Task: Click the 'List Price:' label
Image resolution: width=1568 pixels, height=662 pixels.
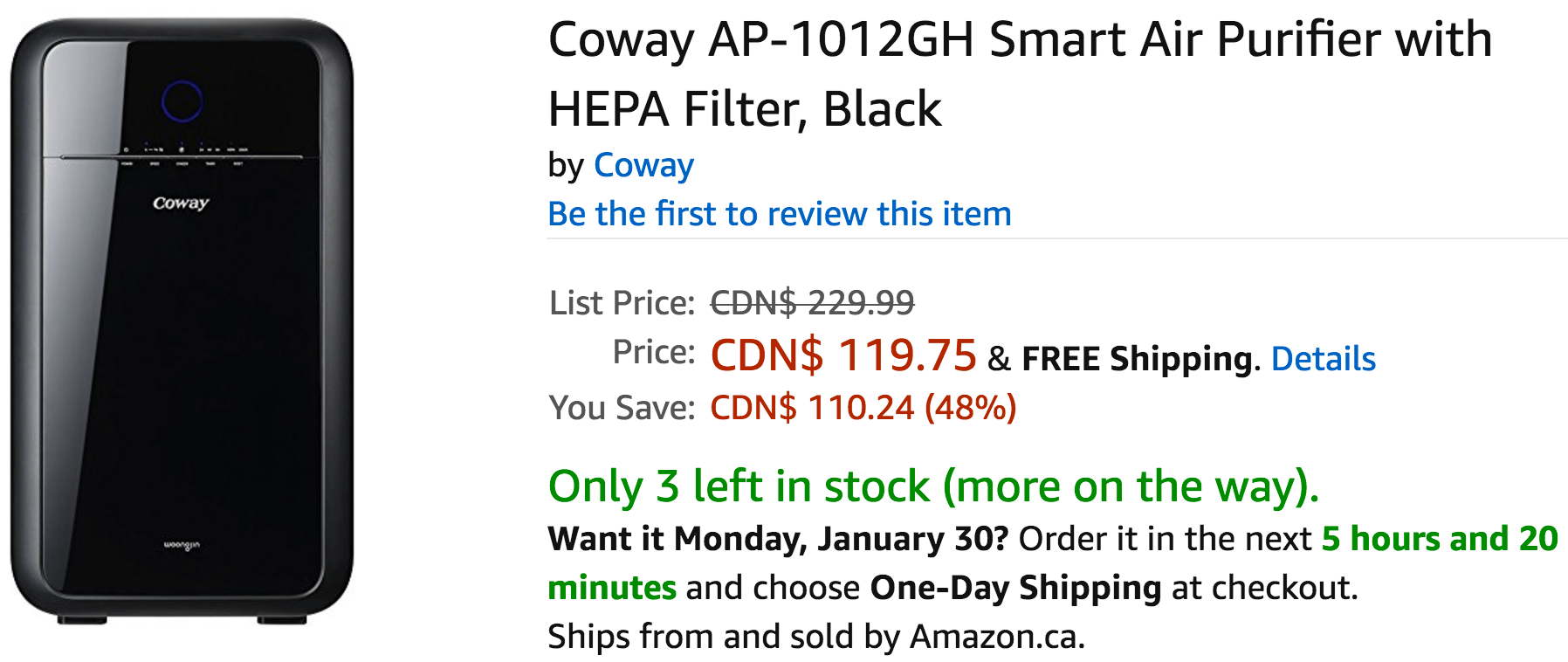Action: pos(622,303)
